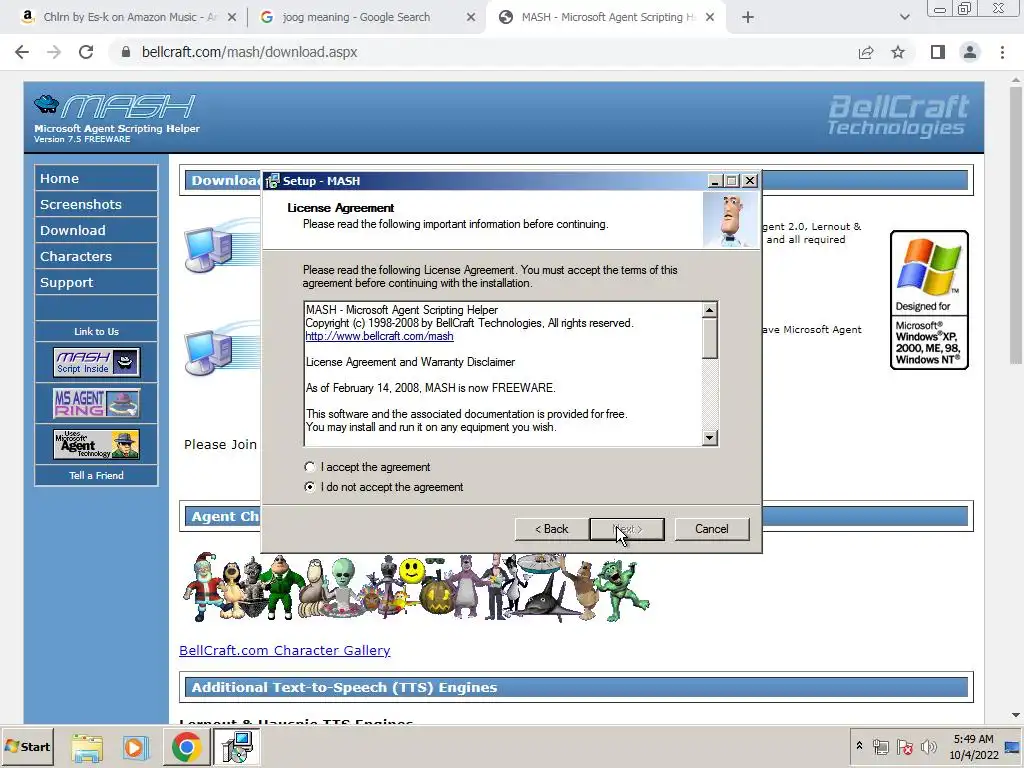Click Setup dialog title bar icon

pyautogui.click(x=272, y=181)
